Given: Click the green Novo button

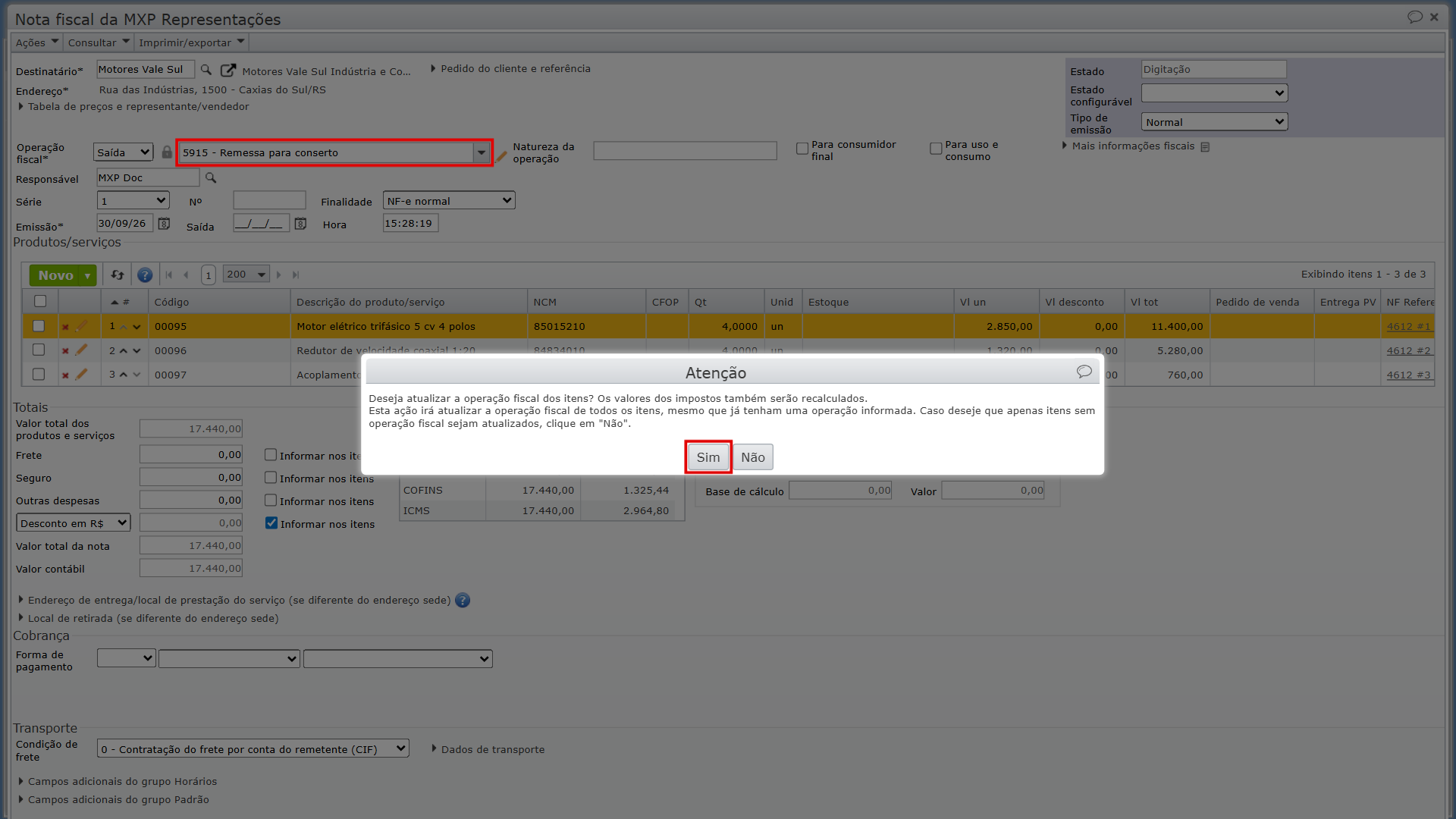Looking at the screenshot, I should (55, 275).
